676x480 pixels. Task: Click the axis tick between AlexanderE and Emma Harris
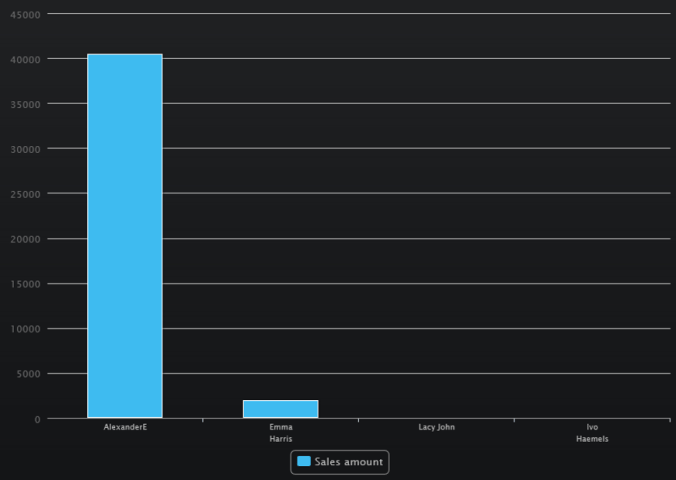click(x=203, y=421)
